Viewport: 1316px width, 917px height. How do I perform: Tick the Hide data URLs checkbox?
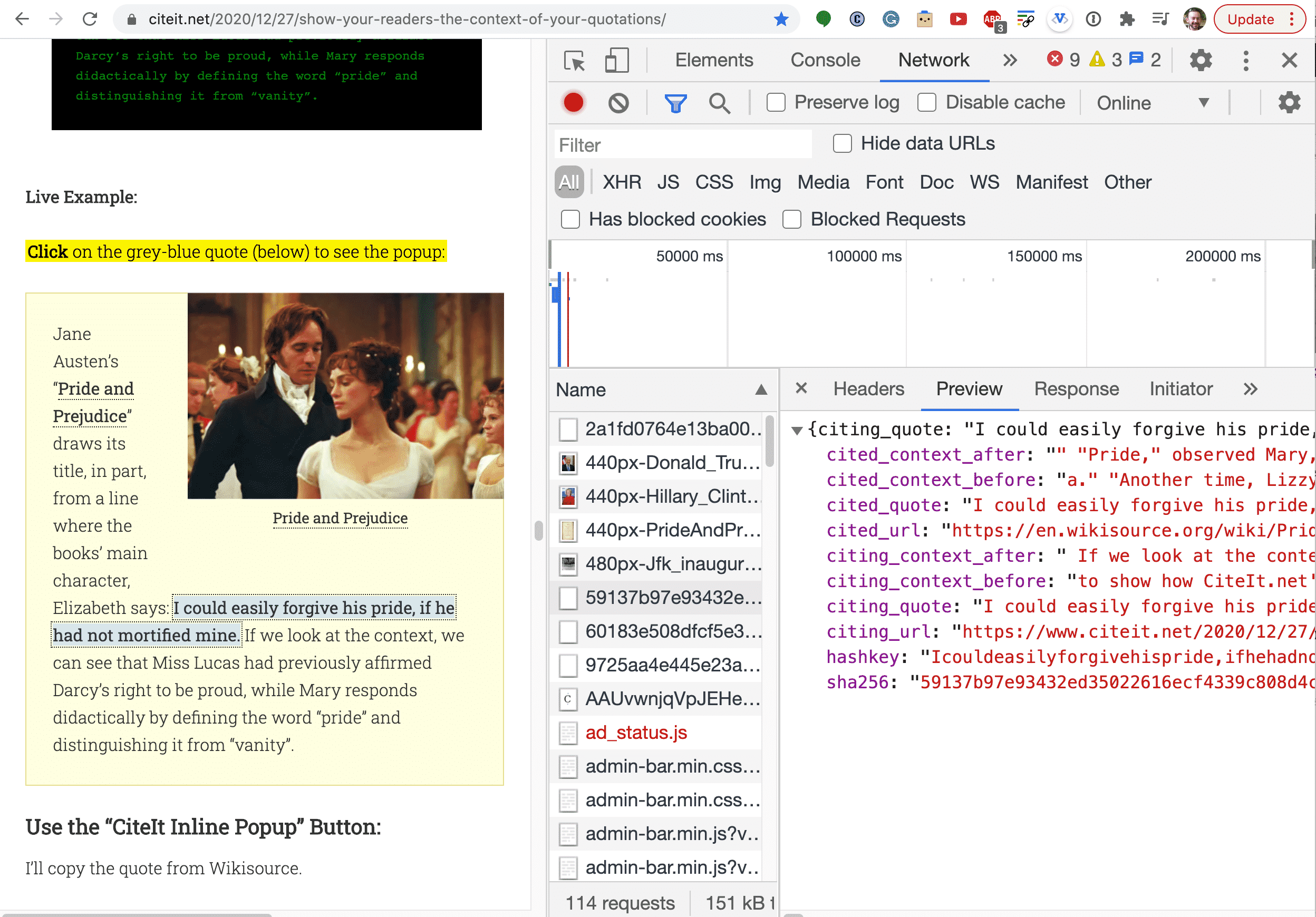[842, 143]
